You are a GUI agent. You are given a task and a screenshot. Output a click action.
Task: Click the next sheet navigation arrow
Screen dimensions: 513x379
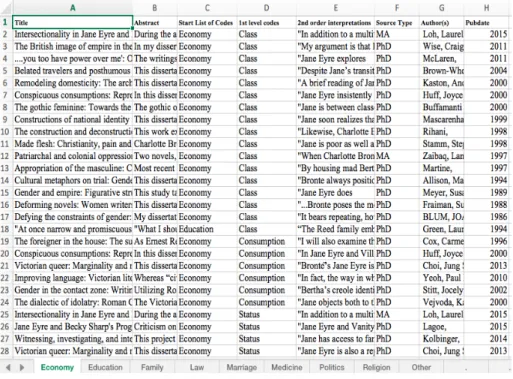[x=22, y=367]
